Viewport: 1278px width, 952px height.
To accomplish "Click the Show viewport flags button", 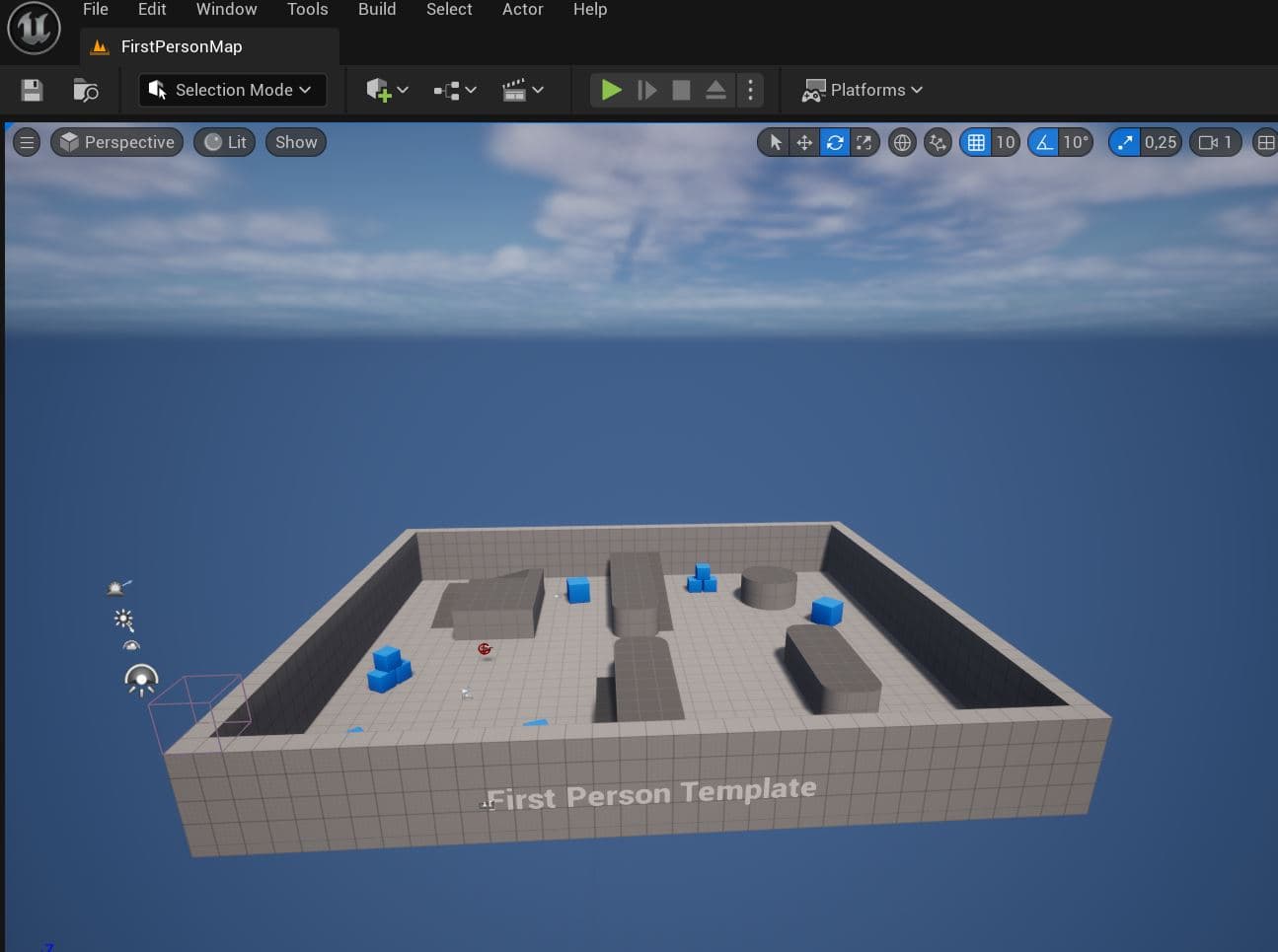I will 296,142.
